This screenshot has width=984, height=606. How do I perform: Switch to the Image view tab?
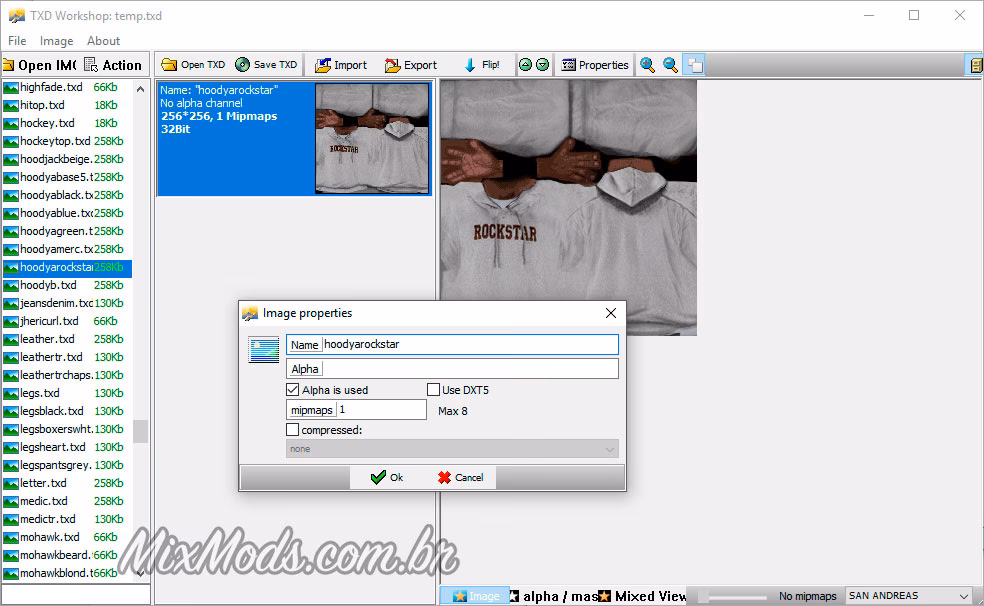point(476,596)
